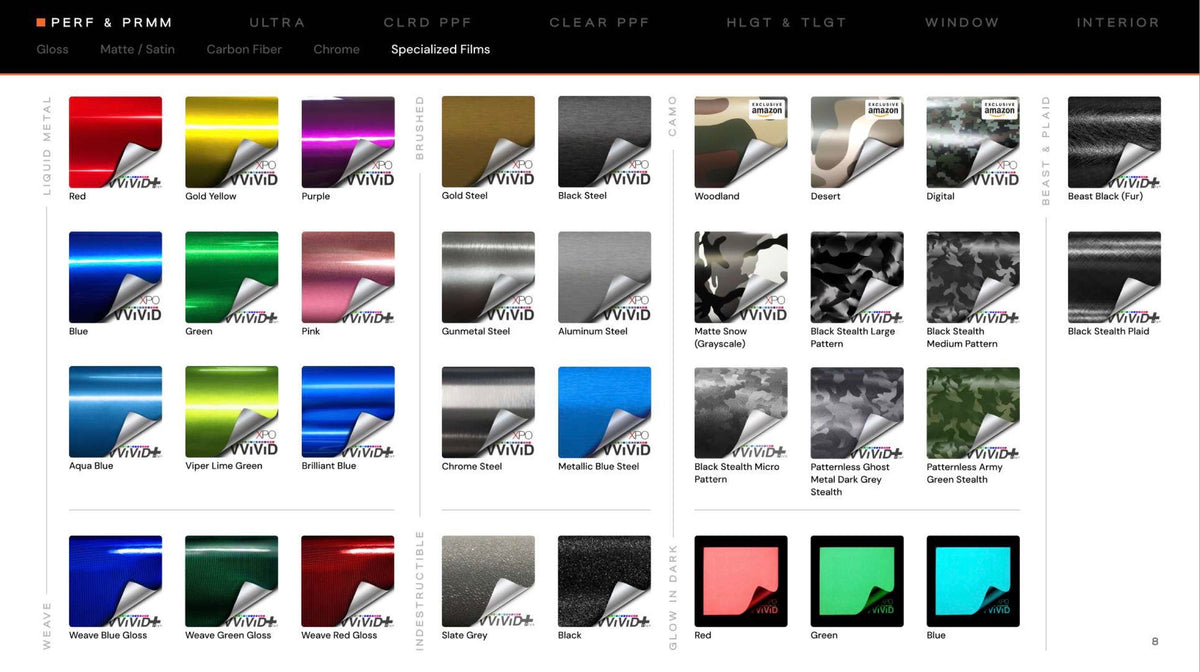
Task: Click the Gunmetal Steel swatch
Action: click(488, 277)
